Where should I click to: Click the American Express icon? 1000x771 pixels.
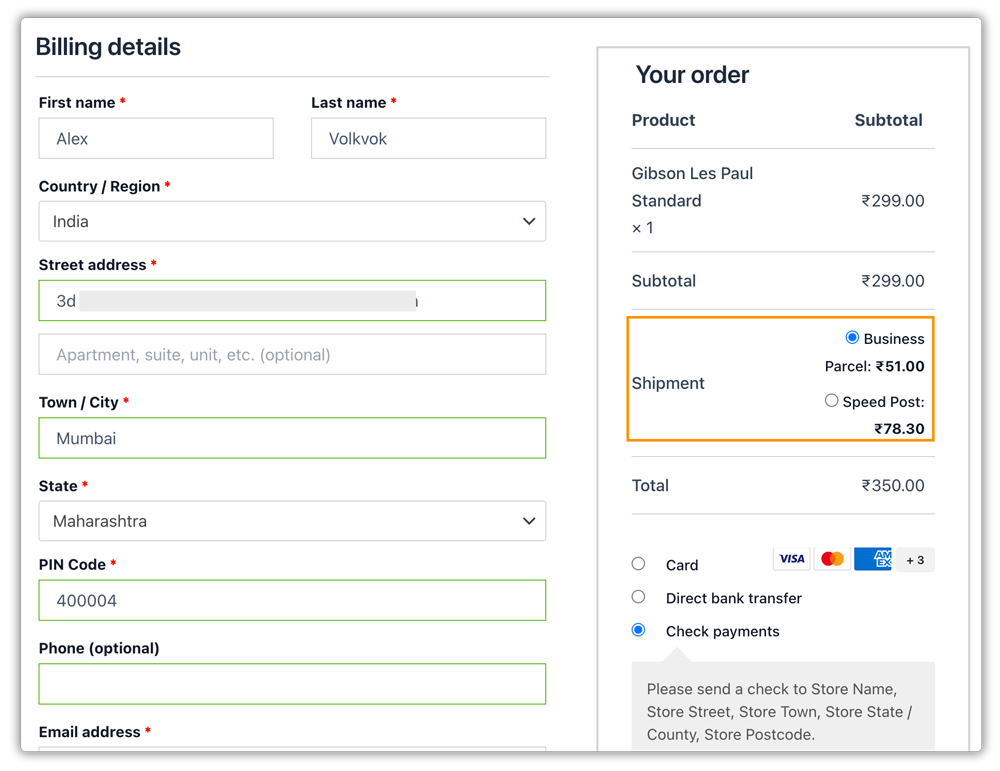[873, 559]
